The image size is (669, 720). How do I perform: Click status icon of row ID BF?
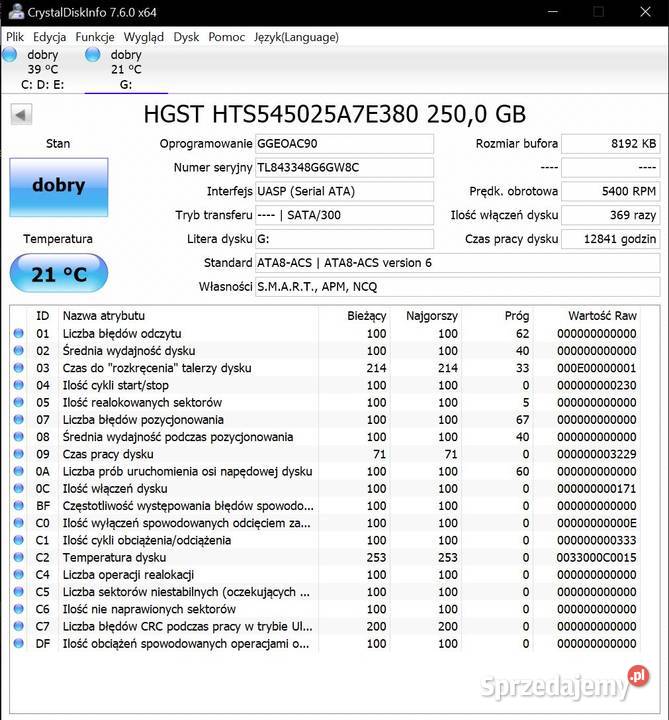[x=19, y=506]
